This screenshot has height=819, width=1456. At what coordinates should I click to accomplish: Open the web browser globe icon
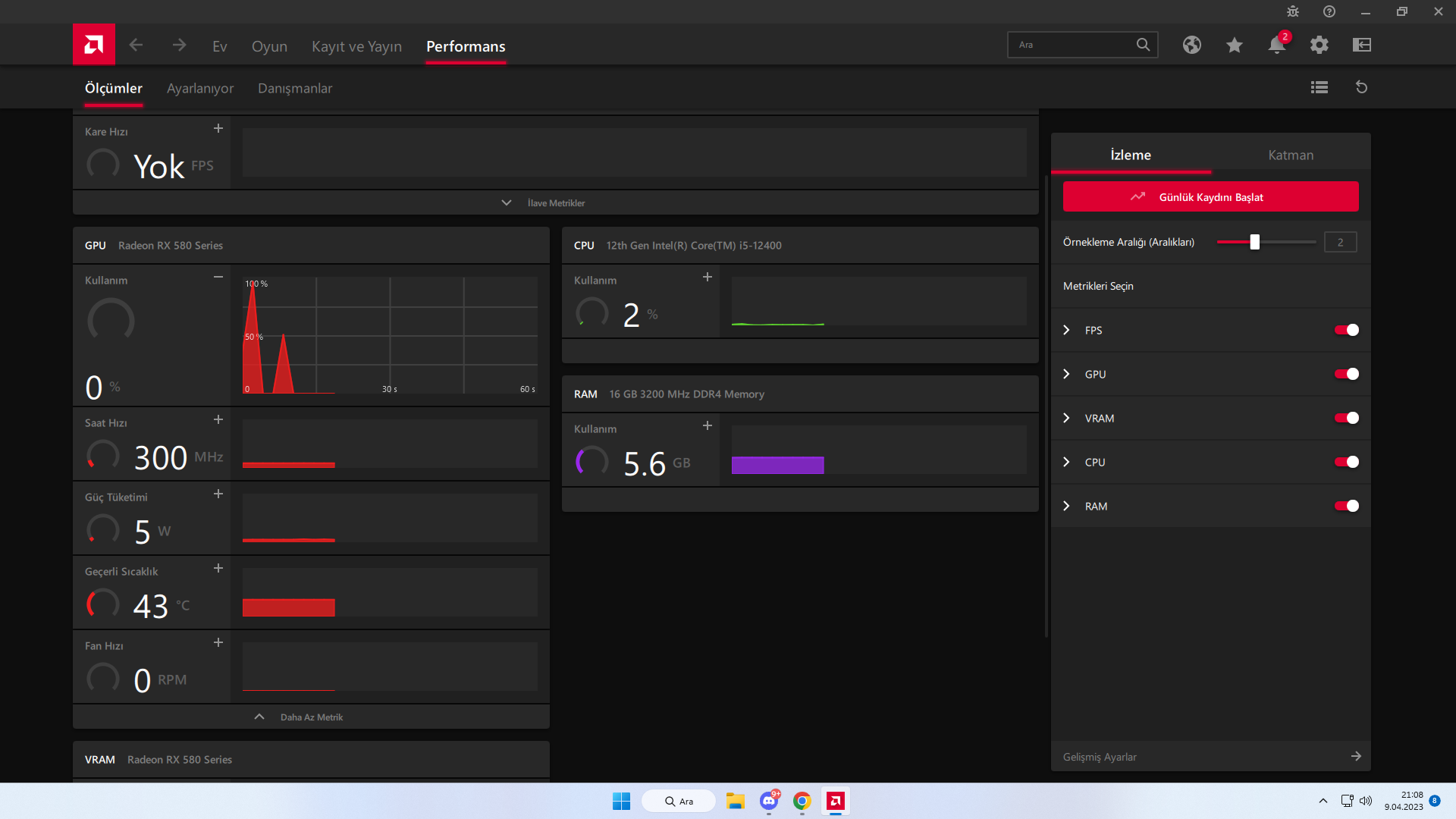(1192, 45)
